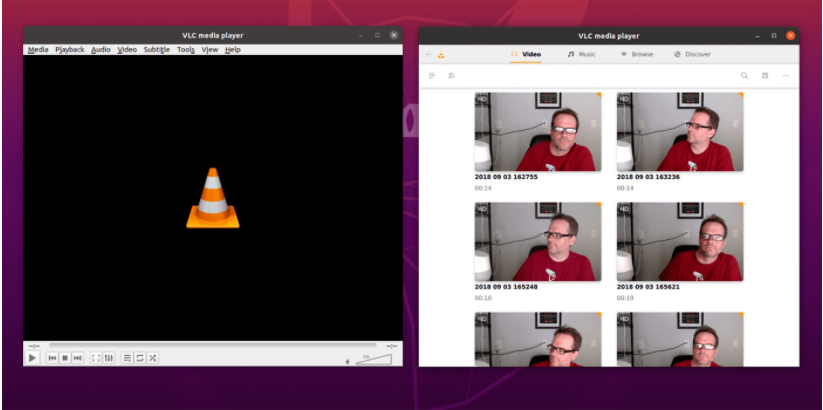The height and width of the screenshot is (410, 823).
Task: Click the 00:10 duration under 165248 video
Action: (483, 298)
